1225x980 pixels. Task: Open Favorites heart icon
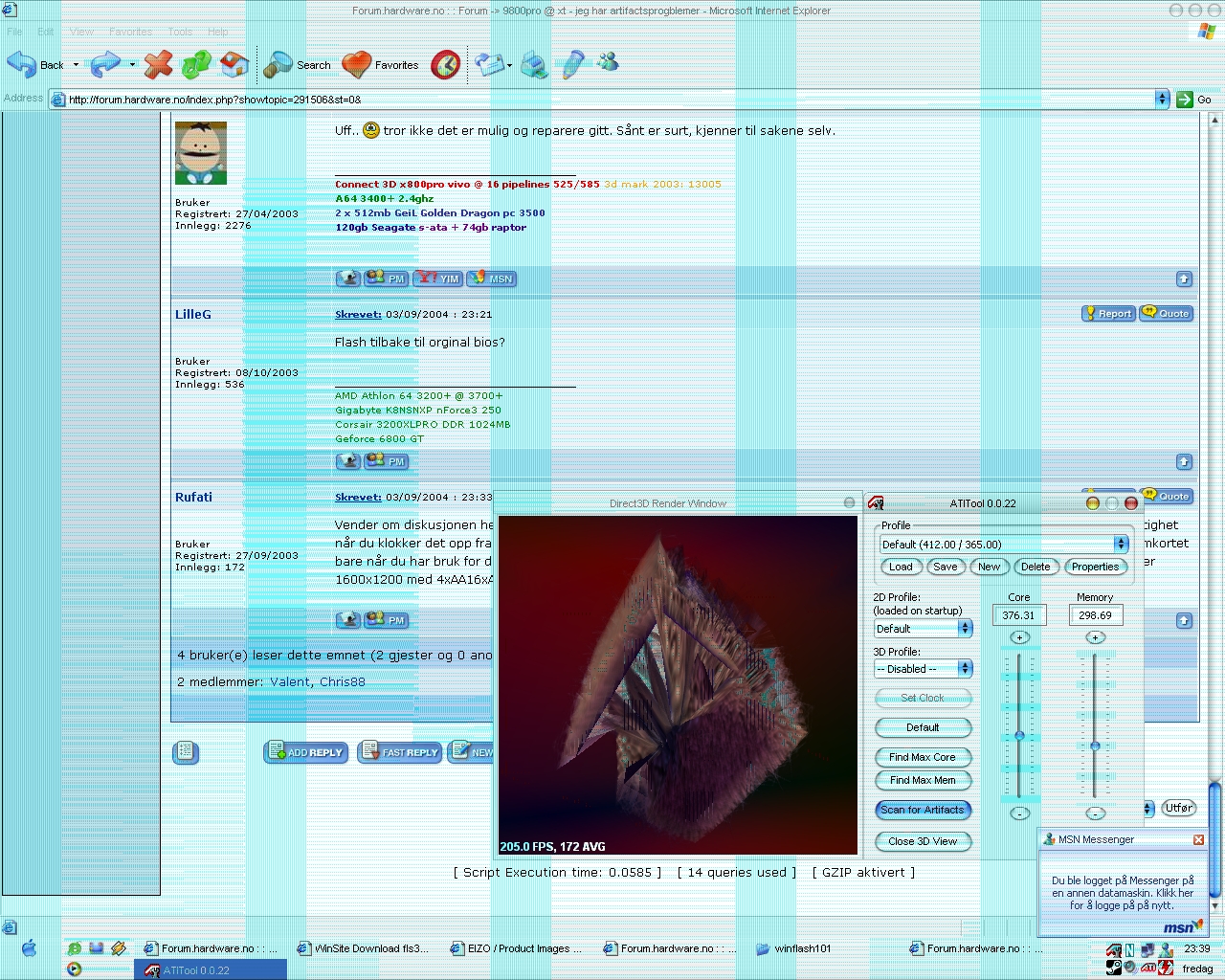356,64
